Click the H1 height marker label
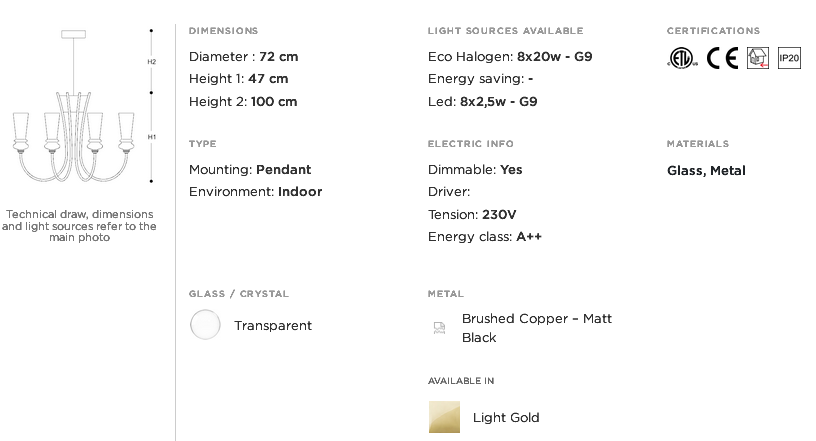816x441 pixels. click(151, 137)
